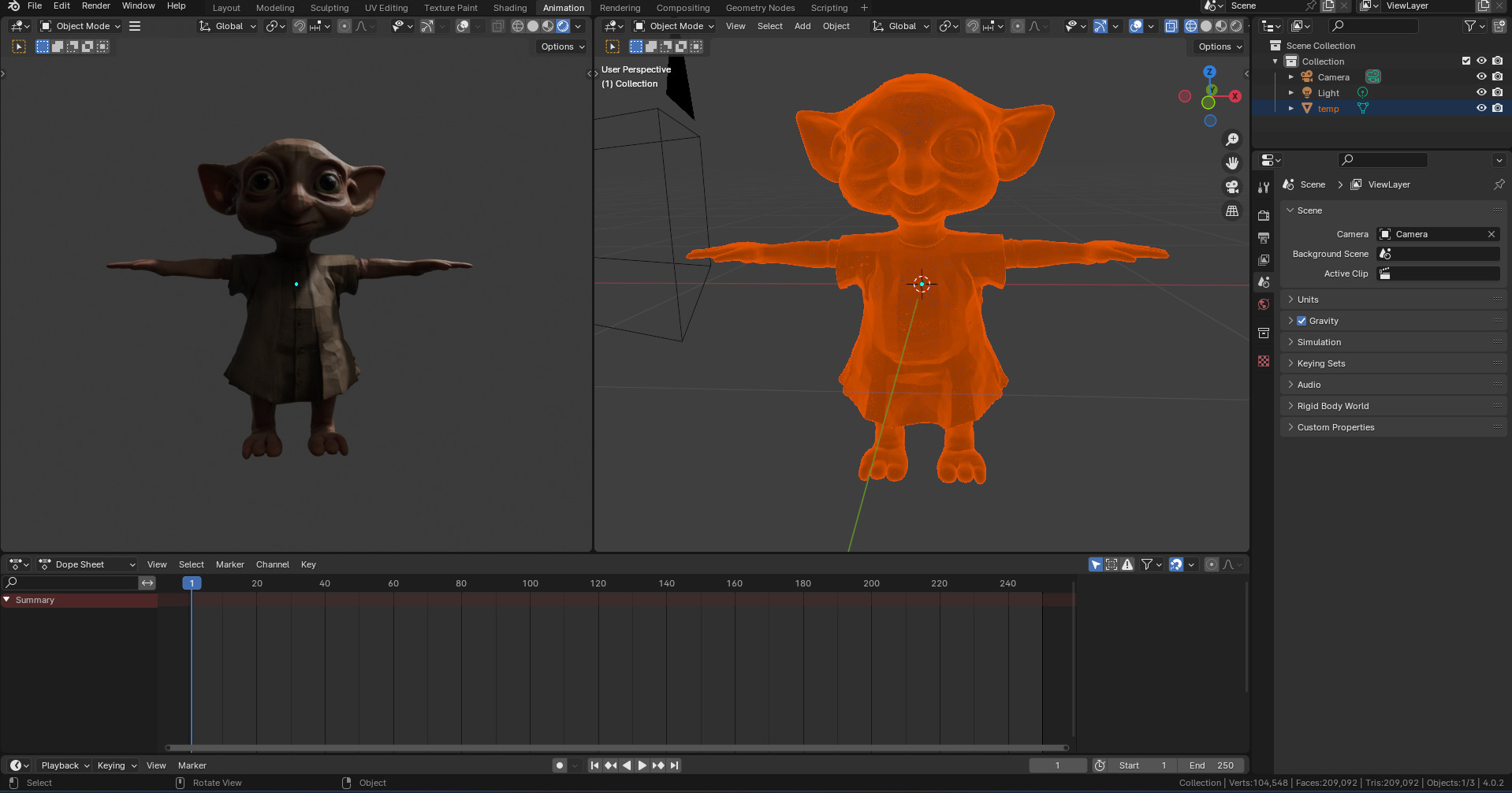Click the collapsed menu hamburger in left viewport
The image size is (1512, 793).
pyautogui.click(x=135, y=26)
